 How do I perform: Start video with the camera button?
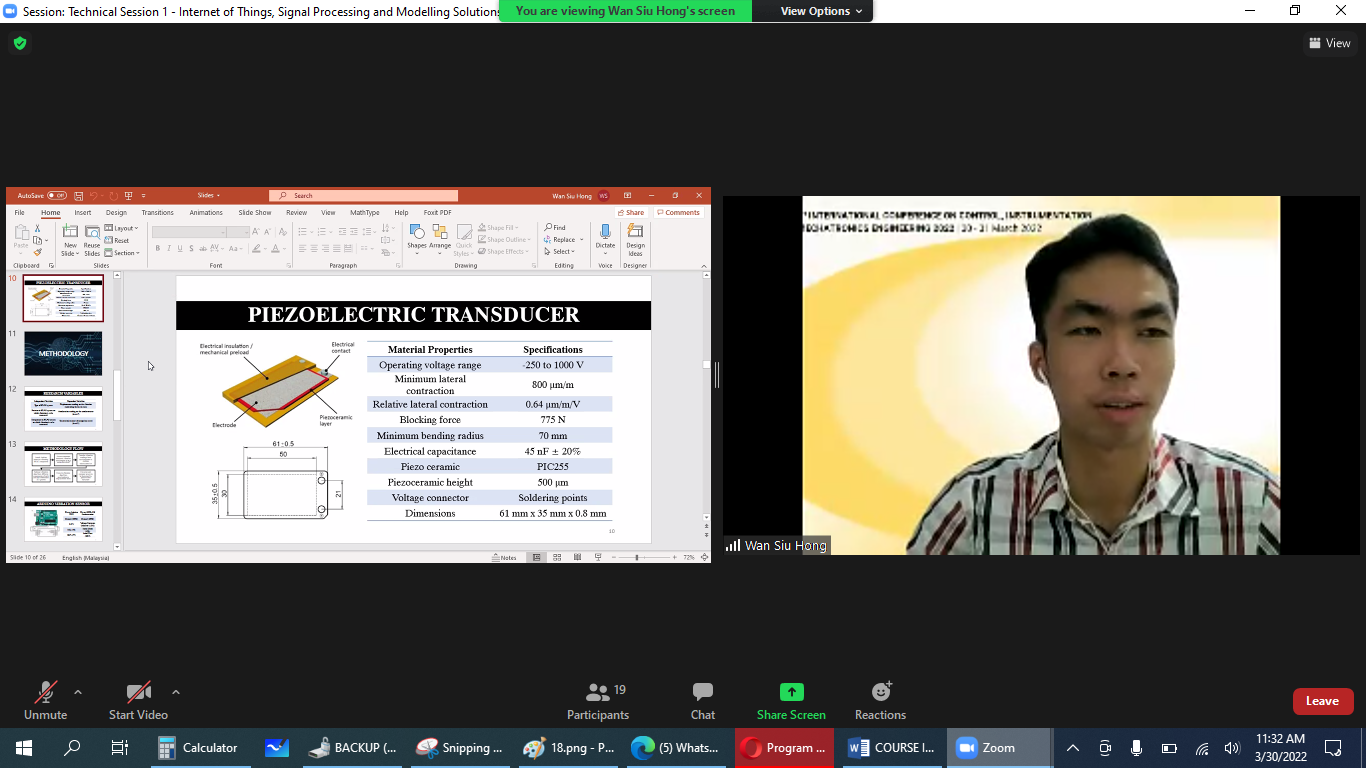(x=138, y=700)
